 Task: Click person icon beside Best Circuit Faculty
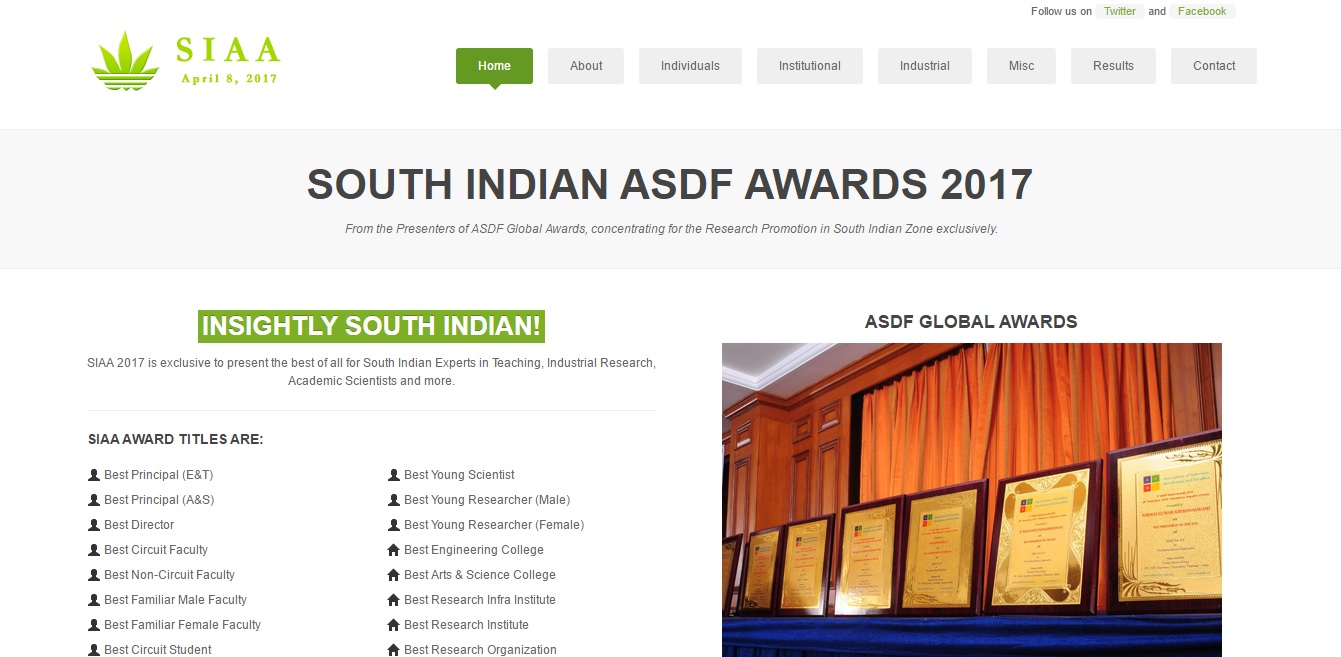(x=94, y=550)
